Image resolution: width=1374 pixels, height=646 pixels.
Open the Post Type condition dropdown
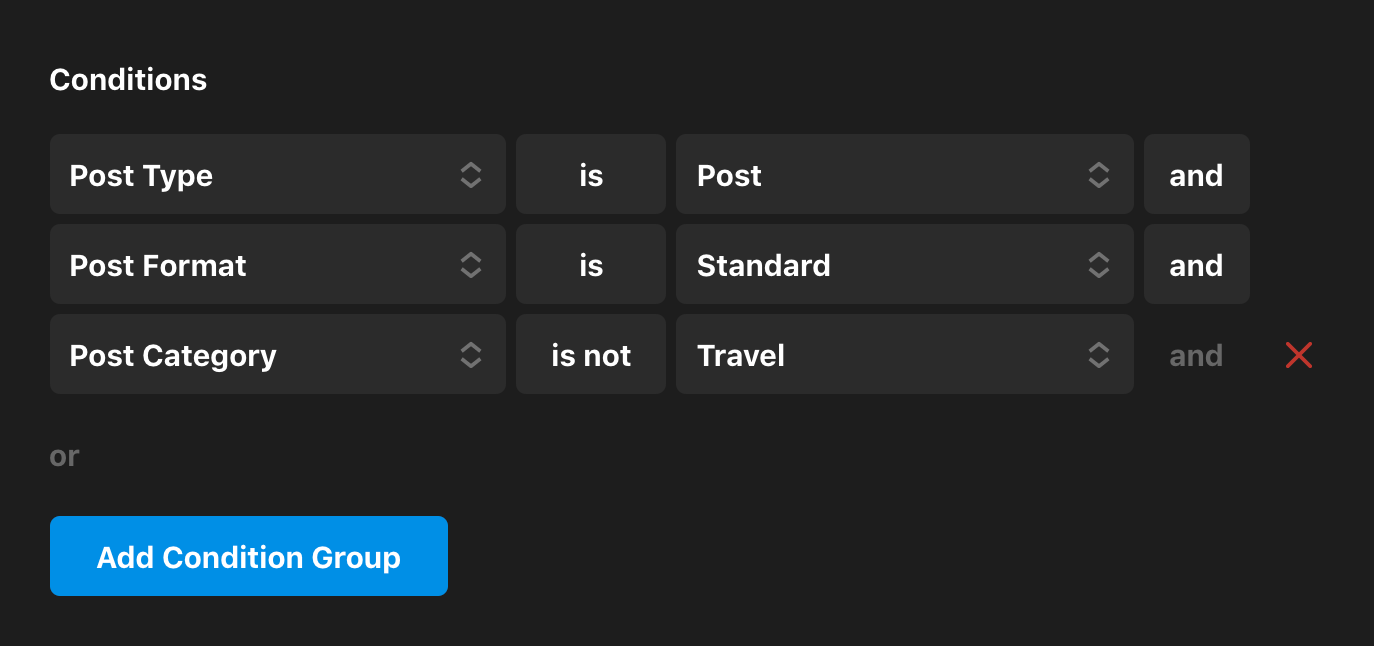click(260, 175)
